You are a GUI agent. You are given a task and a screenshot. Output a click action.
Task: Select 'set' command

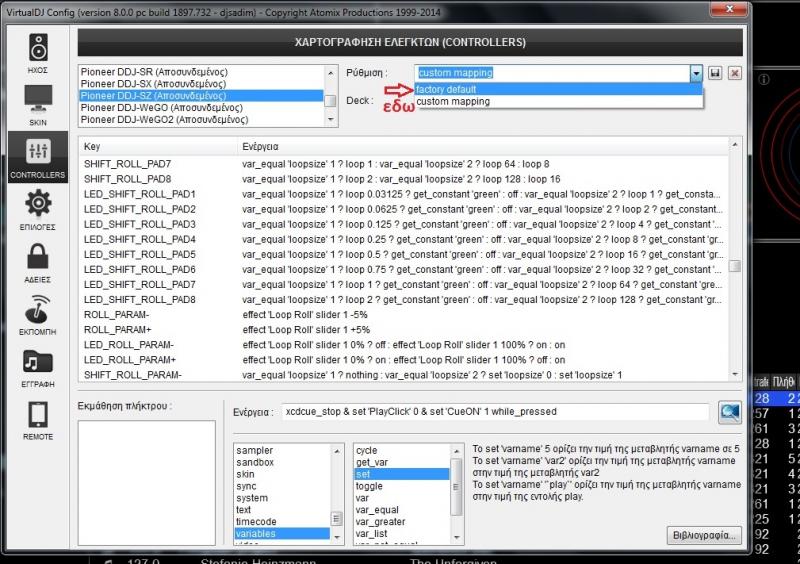tap(402, 474)
